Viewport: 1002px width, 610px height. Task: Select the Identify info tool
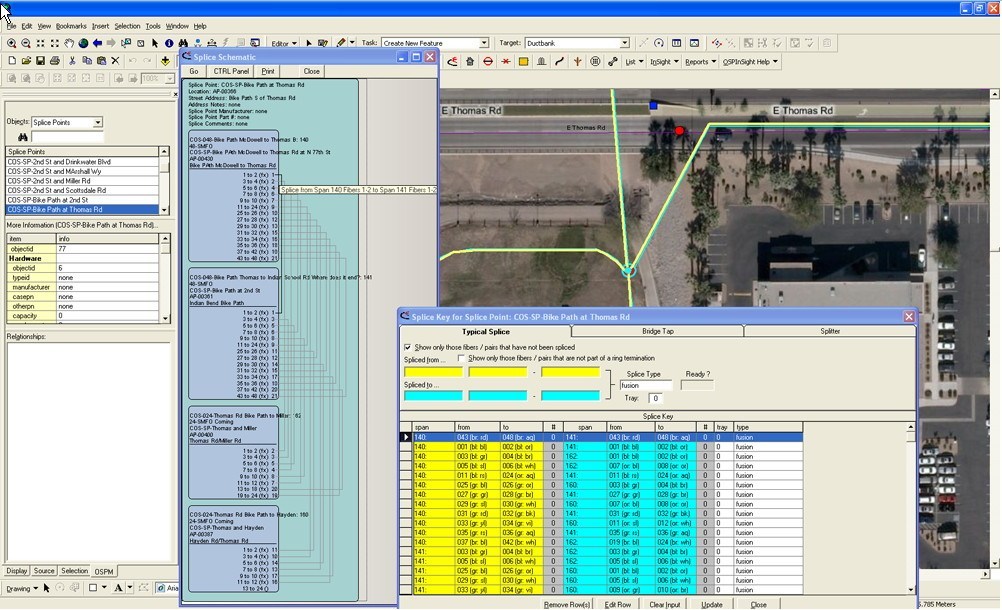click(x=169, y=43)
